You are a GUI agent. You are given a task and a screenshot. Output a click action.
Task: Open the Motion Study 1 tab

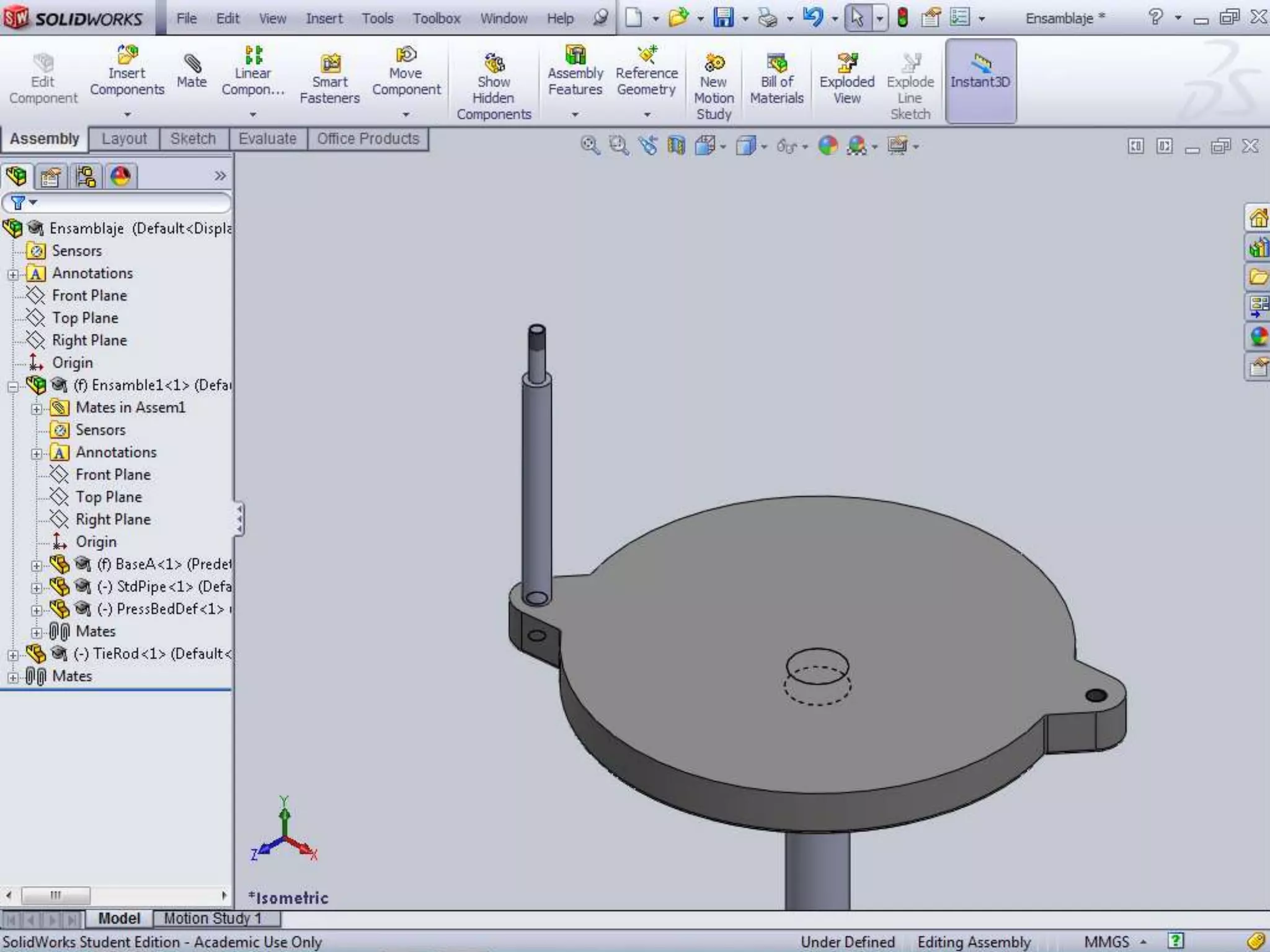(x=212, y=918)
